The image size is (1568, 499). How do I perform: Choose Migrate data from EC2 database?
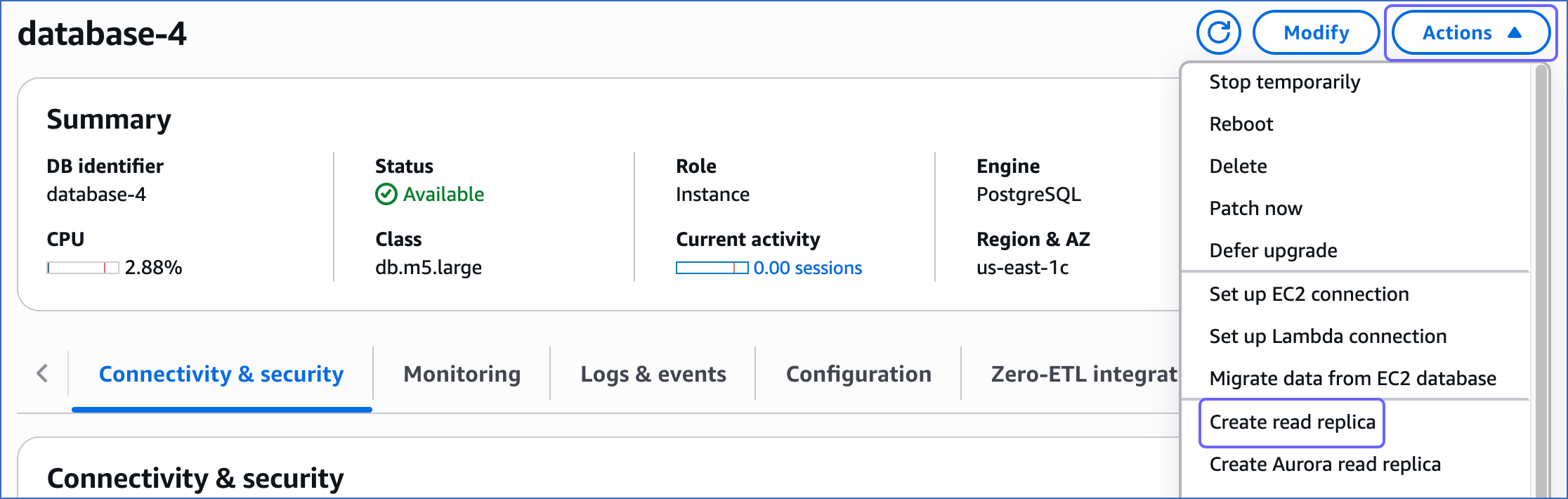1353,378
